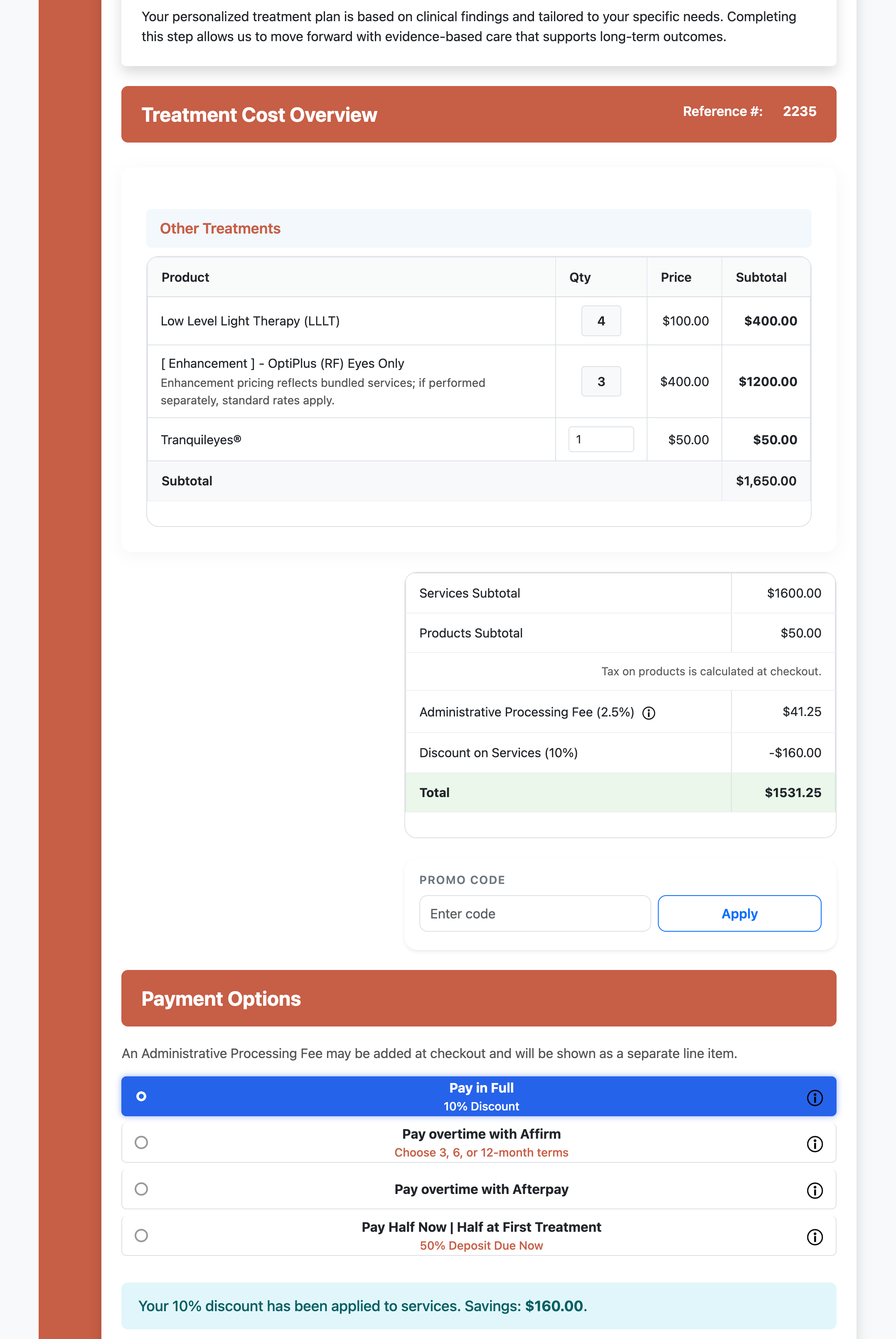Screen dimensions: 896x1339
Task: Edit the Tranquileyes quantity field
Action: tap(601, 439)
